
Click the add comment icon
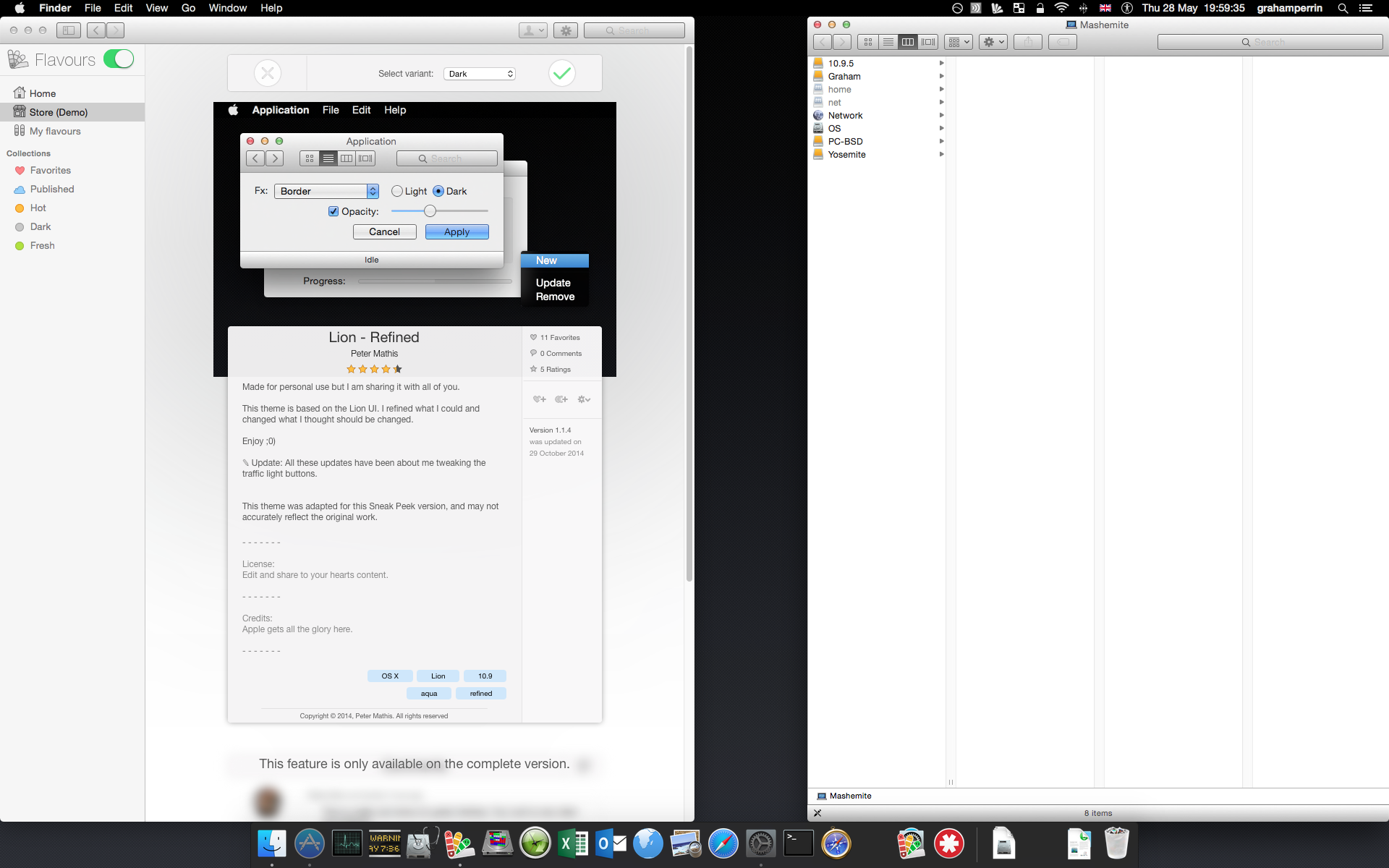pos(561,399)
